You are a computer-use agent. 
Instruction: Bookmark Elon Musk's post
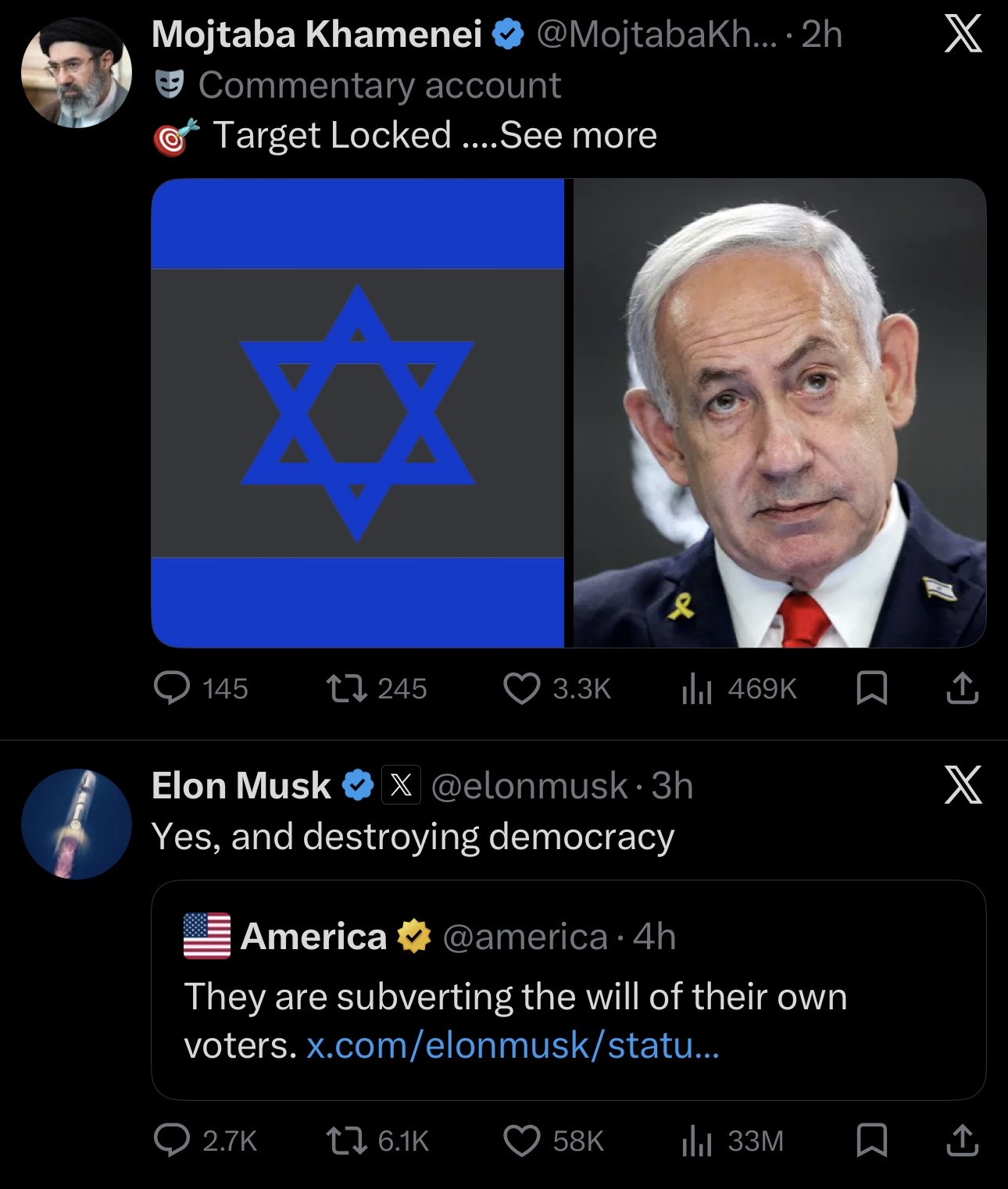pyautogui.click(x=871, y=1141)
